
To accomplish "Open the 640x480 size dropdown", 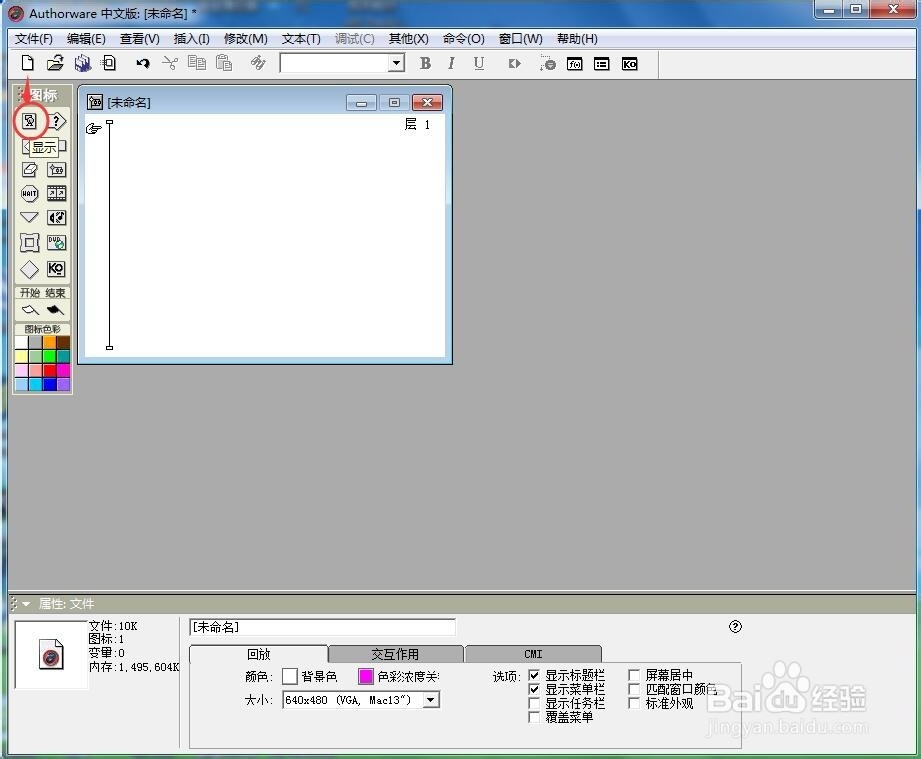I will tap(432, 700).
